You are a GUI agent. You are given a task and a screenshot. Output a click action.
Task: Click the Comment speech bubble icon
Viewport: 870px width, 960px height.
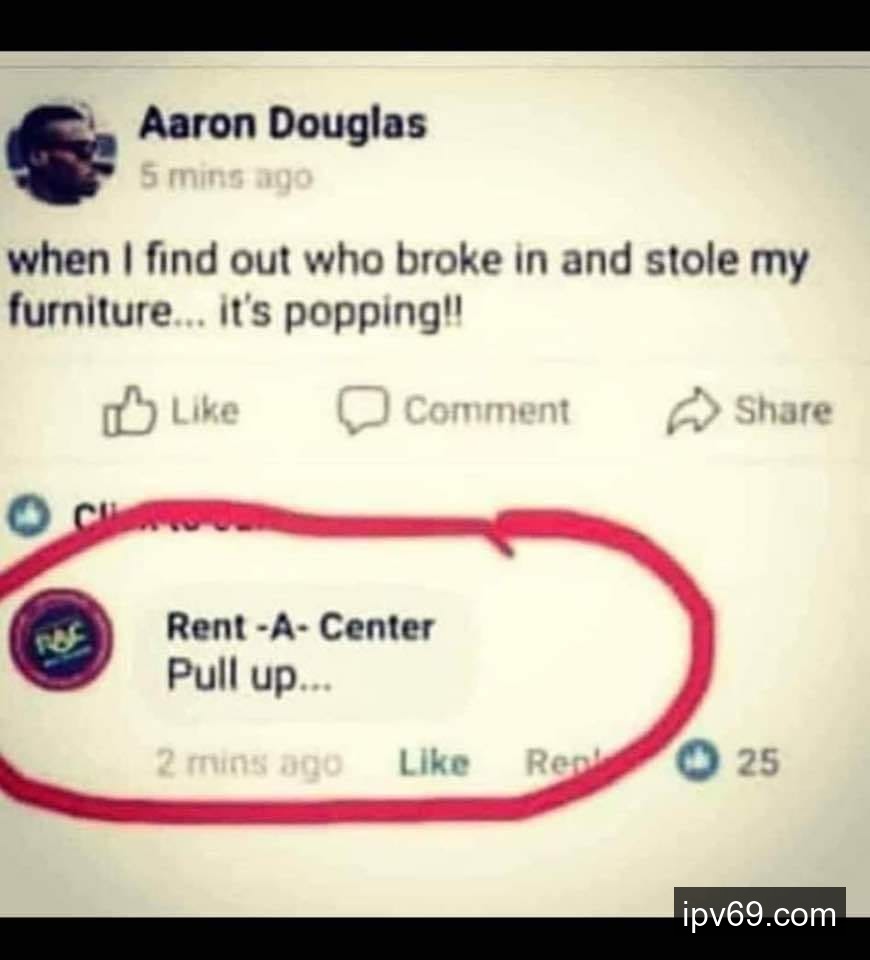363,410
